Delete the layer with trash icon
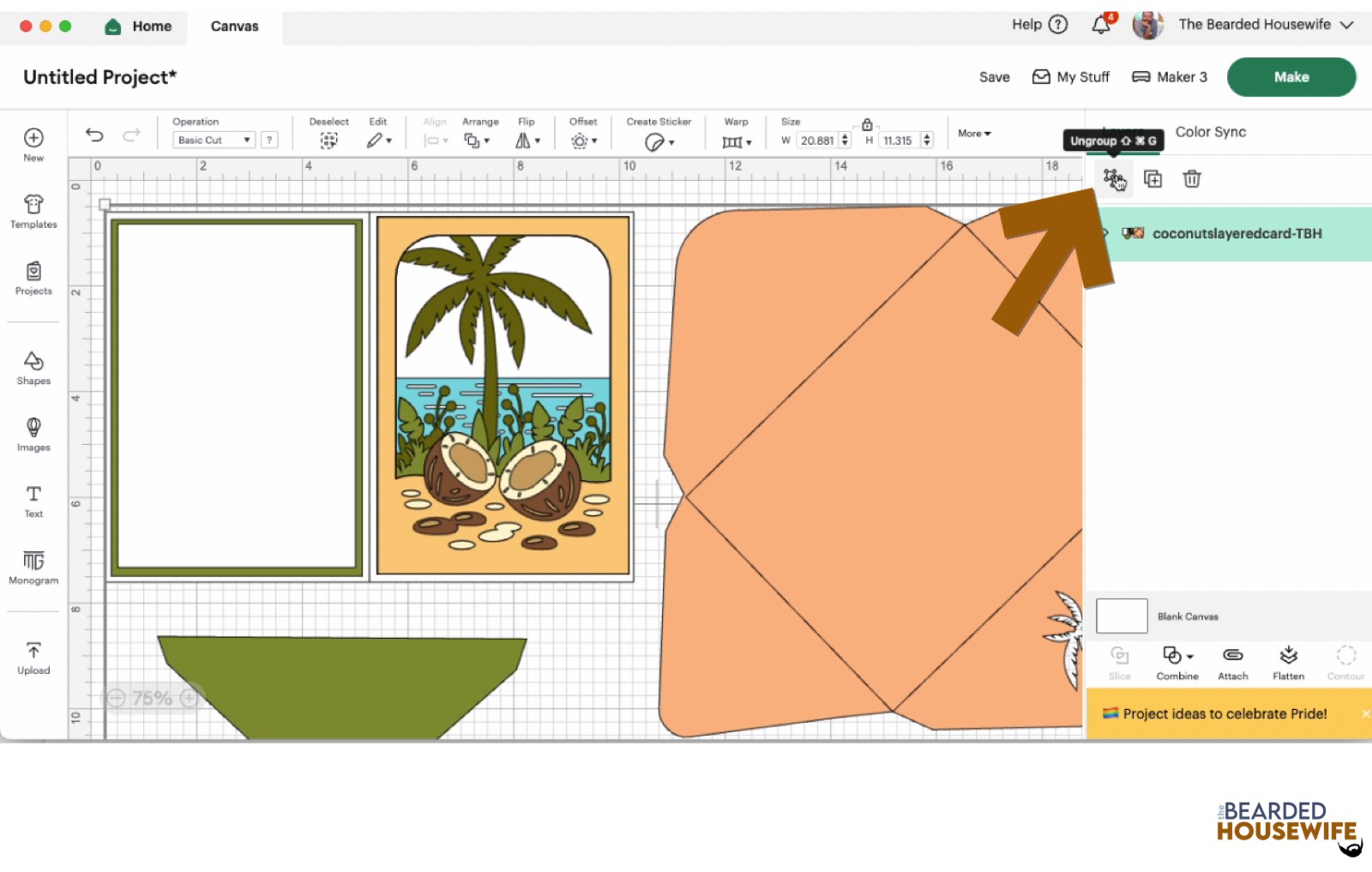This screenshot has width=1372, height=872. coord(1191,178)
